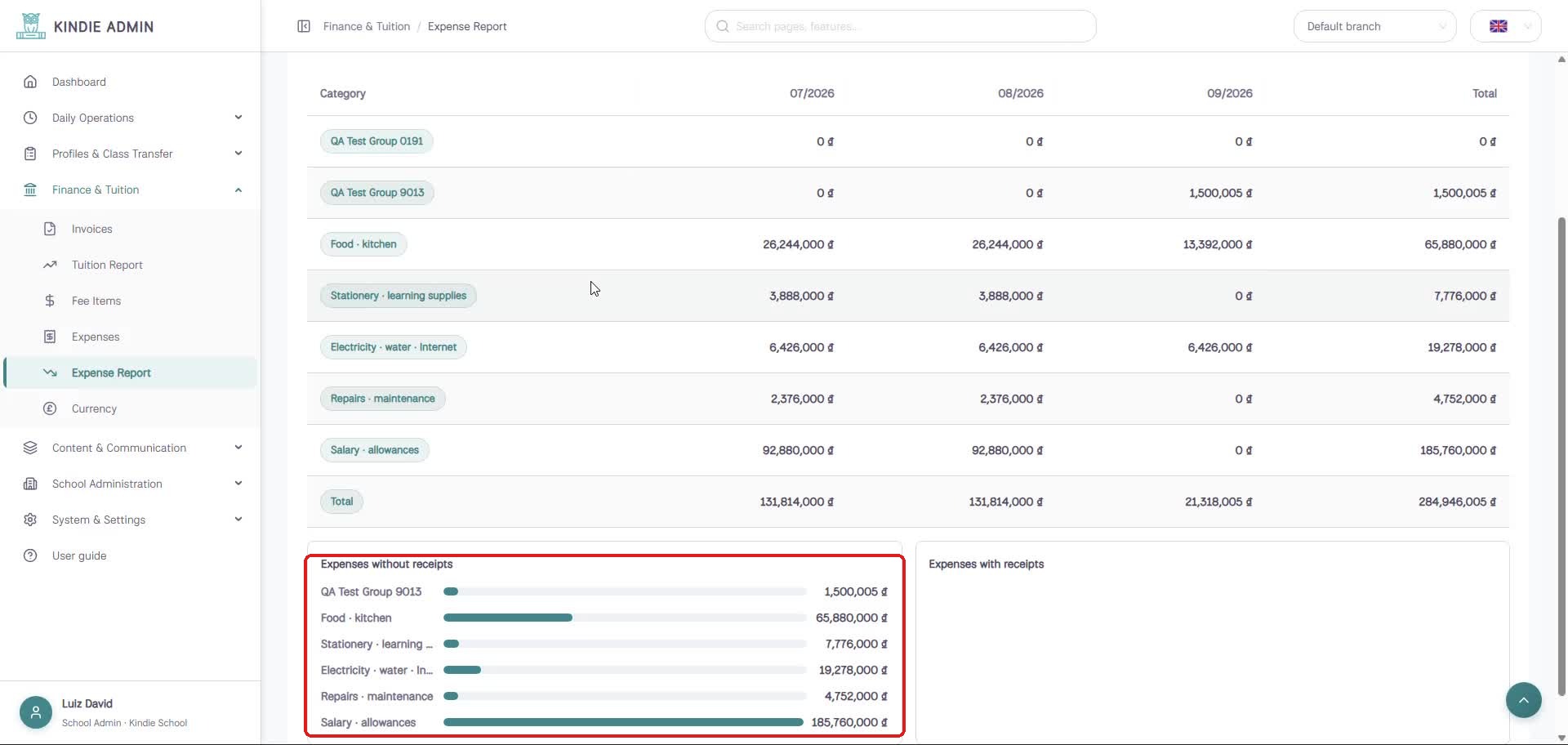Click the Invoices document icon

pos(50,229)
